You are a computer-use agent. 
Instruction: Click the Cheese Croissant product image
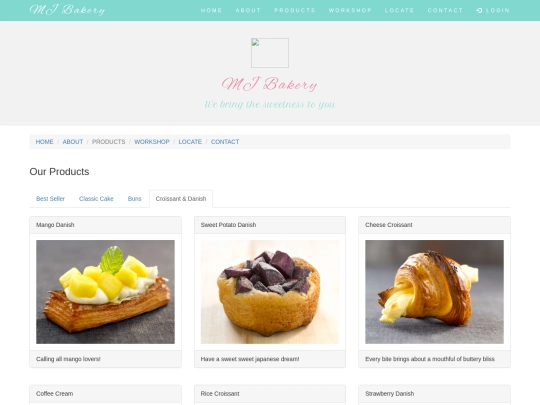(x=434, y=292)
